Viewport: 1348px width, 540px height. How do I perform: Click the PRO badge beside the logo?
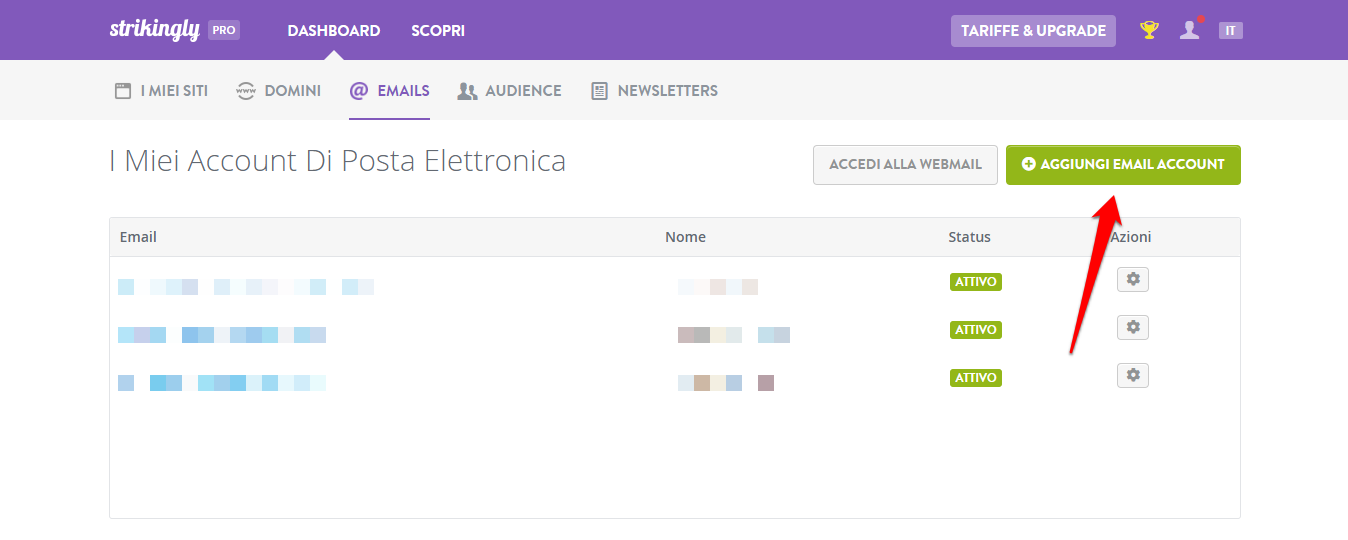tap(224, 30)
